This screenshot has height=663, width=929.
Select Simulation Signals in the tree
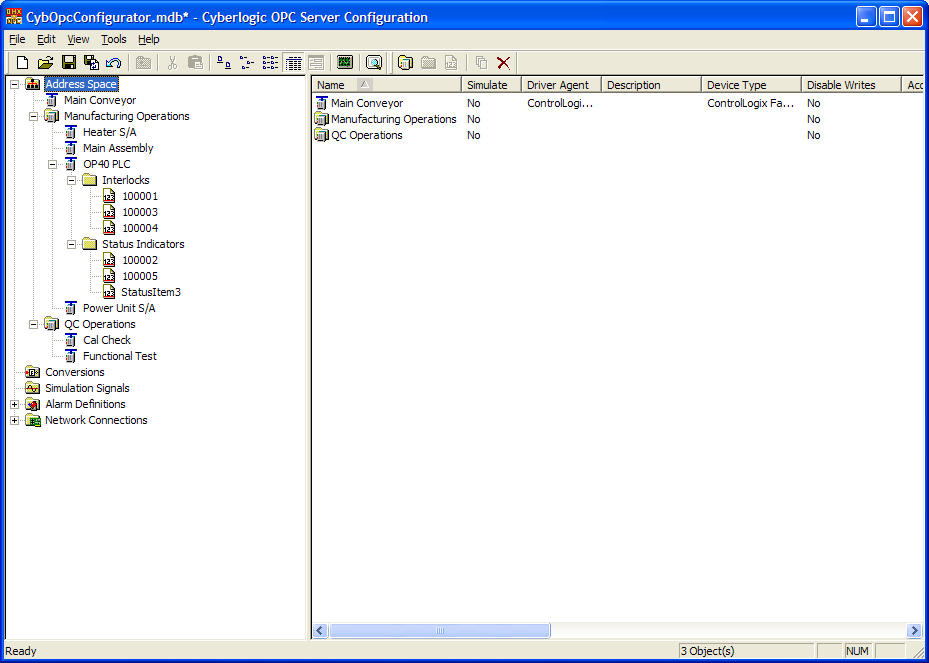[87, 388]
